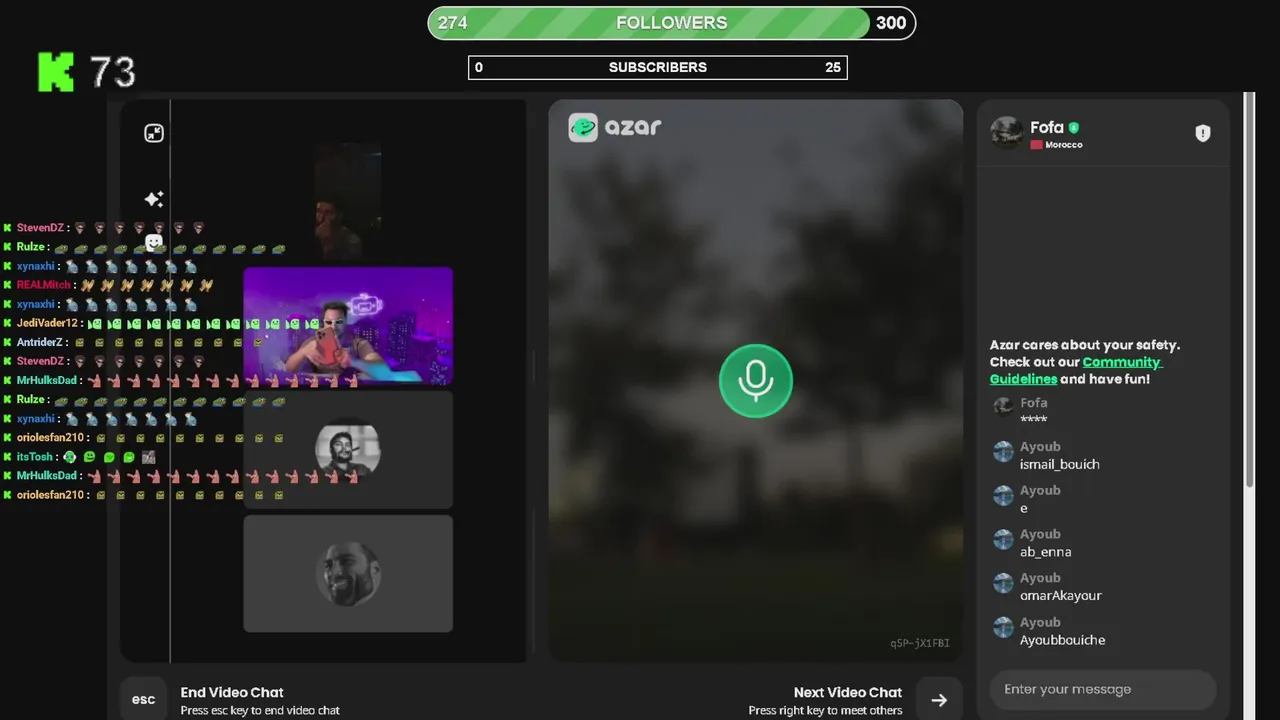Click the purple streamer webcam thumbnail
1280x720 pixels.
point(348,326)
